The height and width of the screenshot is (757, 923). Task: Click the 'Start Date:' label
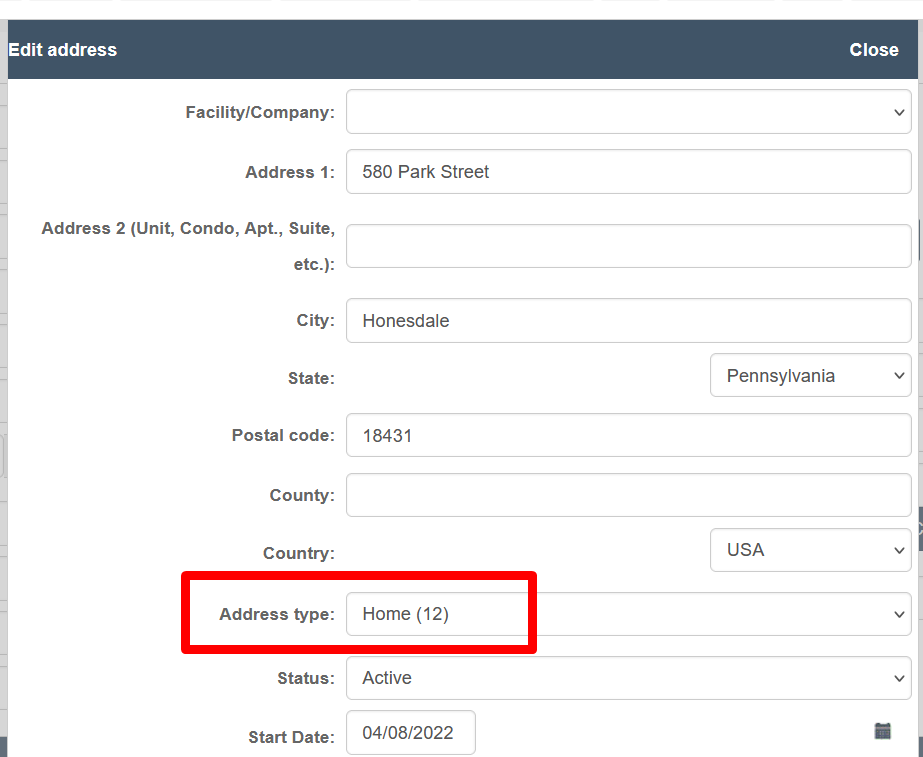click(291, 738)
